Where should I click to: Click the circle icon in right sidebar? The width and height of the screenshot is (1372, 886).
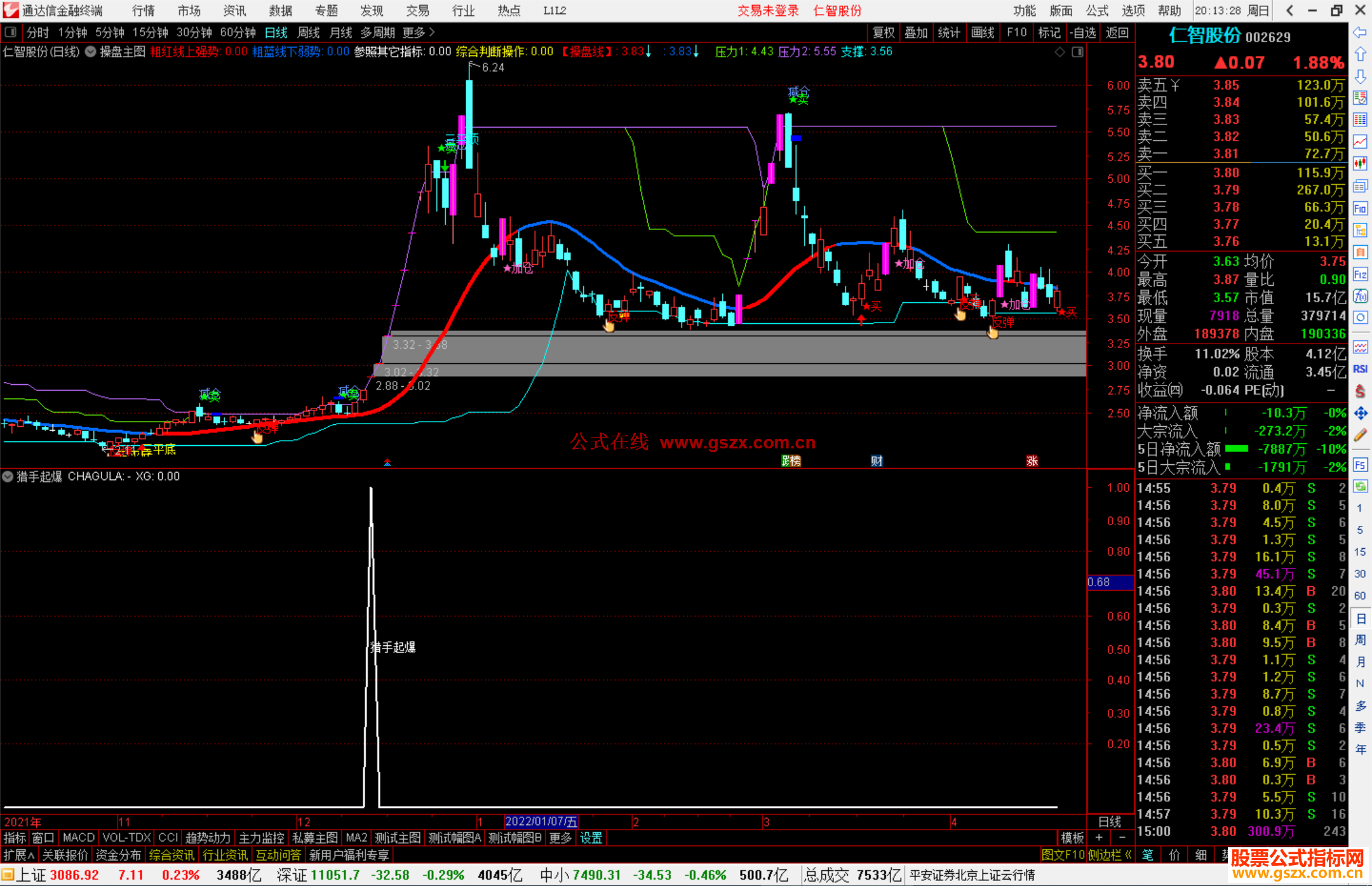point(1360,318)
